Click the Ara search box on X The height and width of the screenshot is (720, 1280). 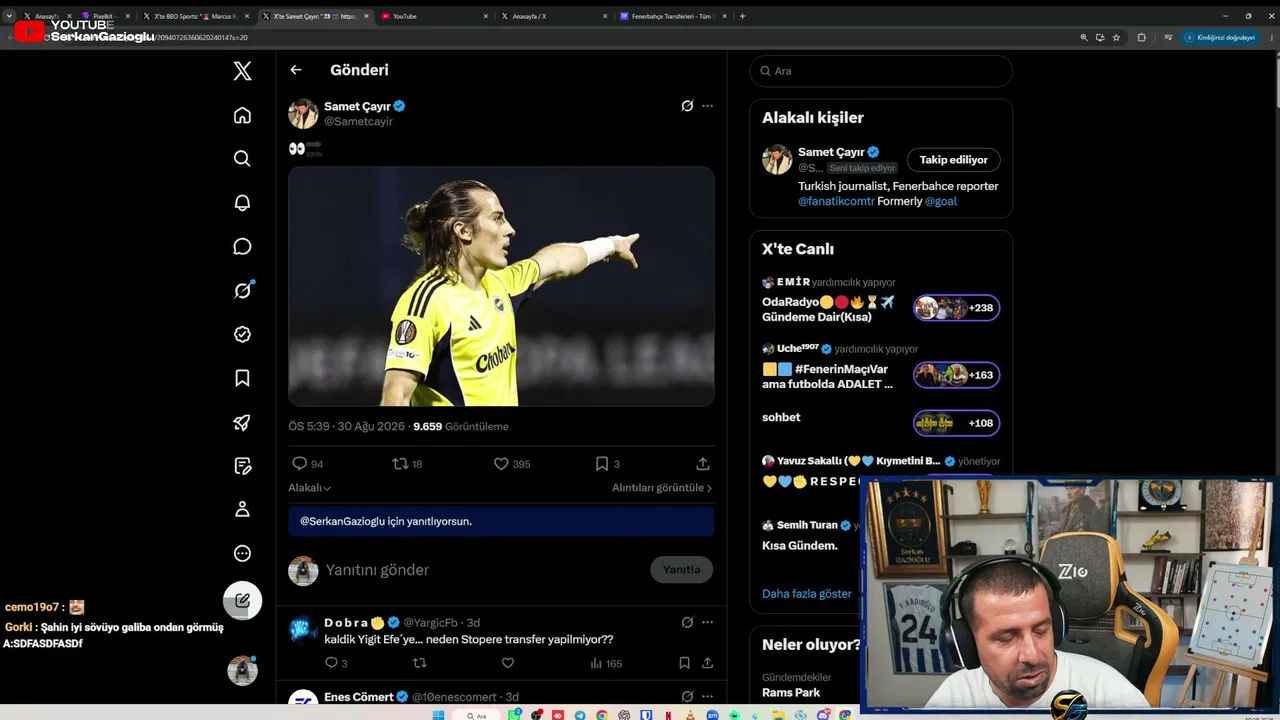pos(881,71)
